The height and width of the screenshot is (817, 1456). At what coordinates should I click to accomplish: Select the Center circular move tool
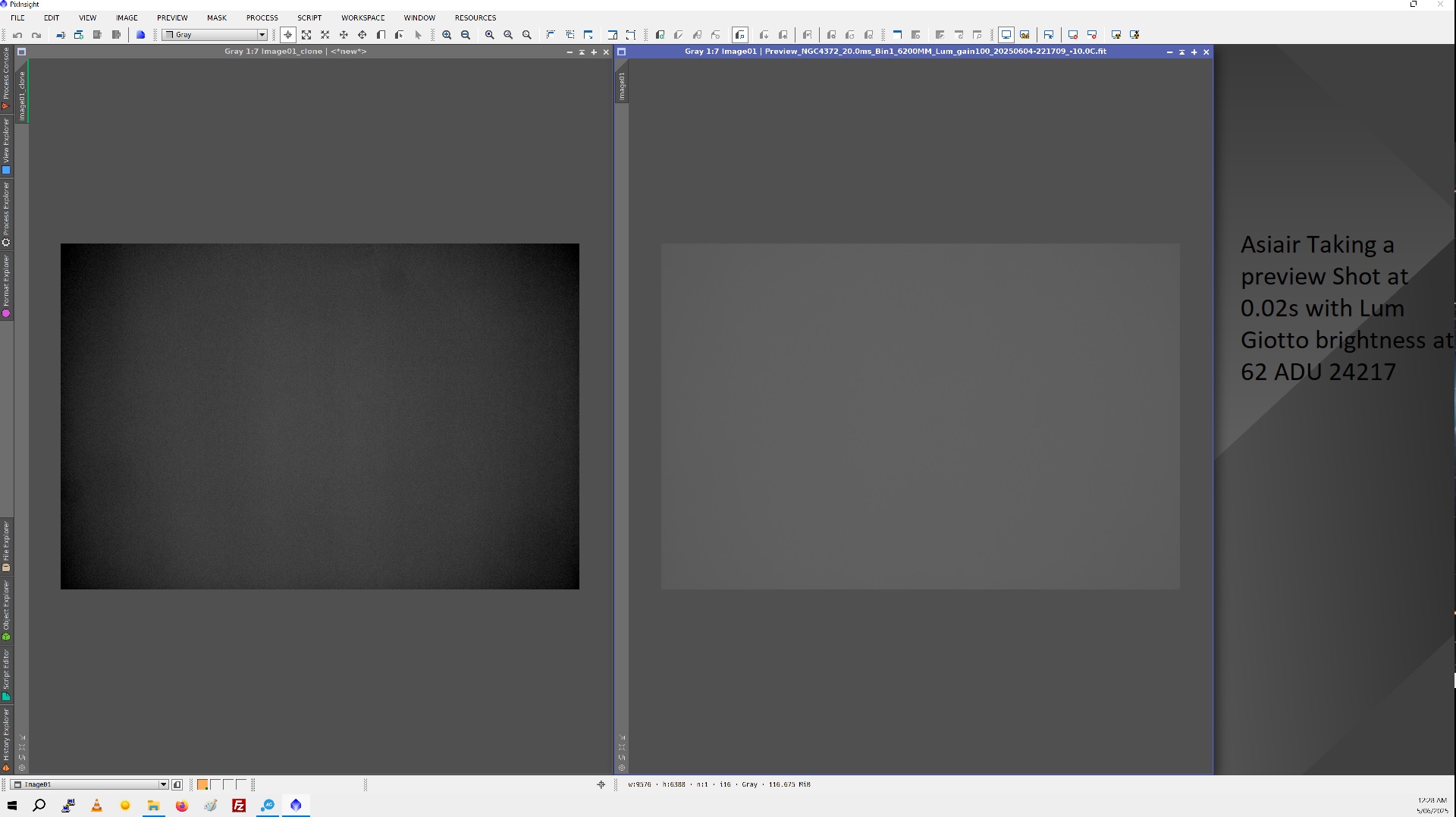tap(362, 35)
